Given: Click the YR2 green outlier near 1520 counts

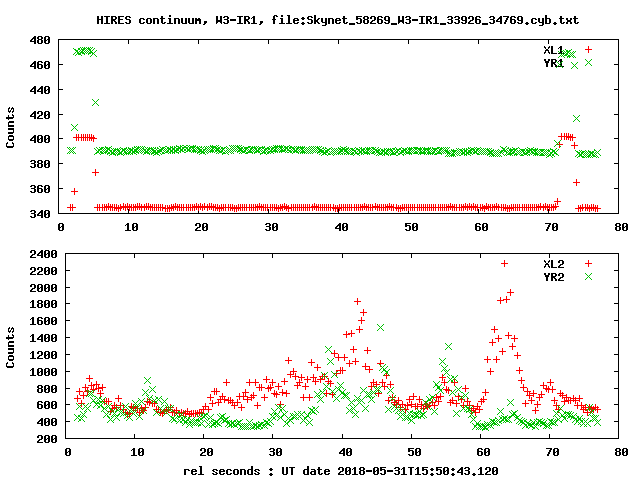Looking at the screenshot, I should [380, 328].
